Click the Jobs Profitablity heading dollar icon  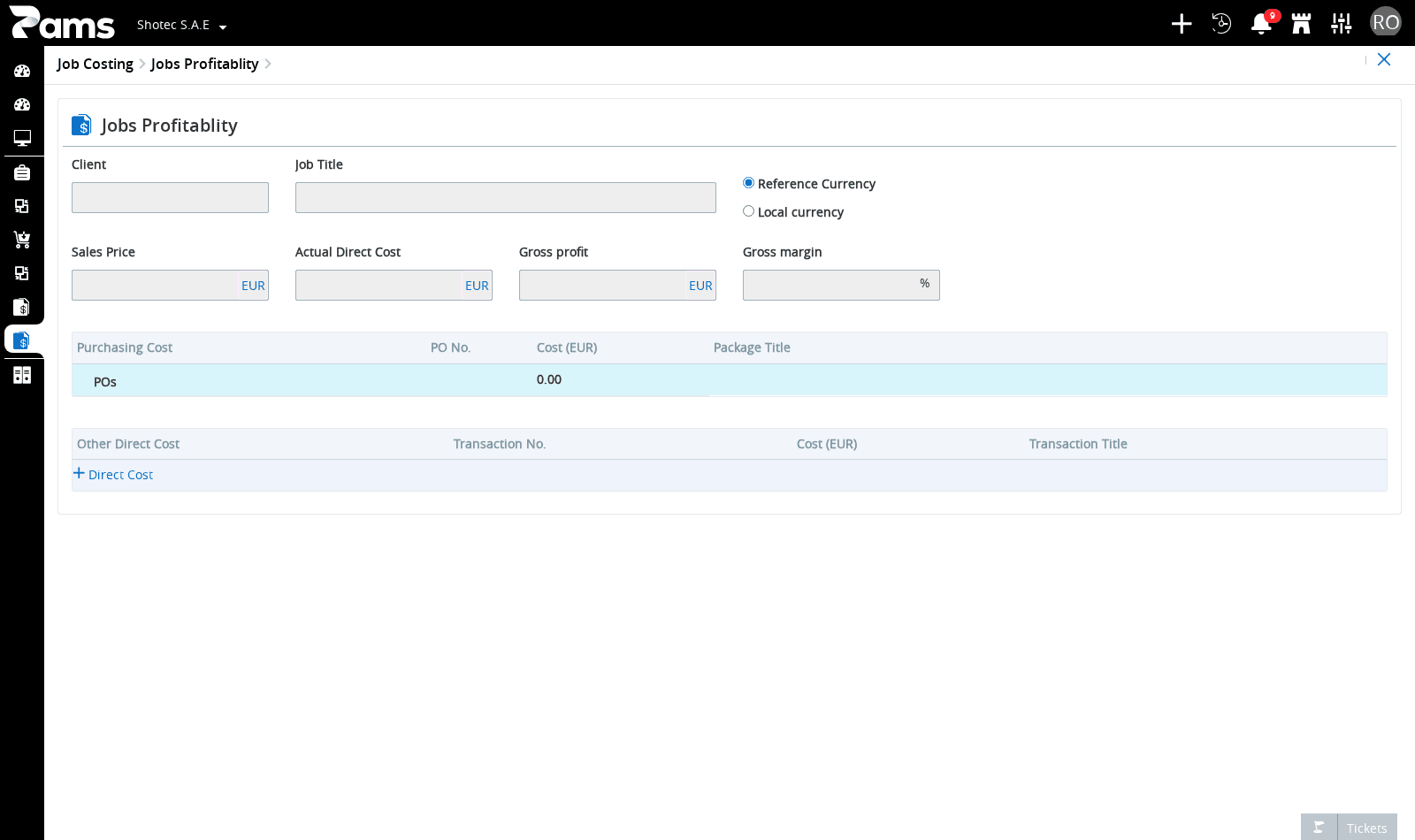[81, 125]
